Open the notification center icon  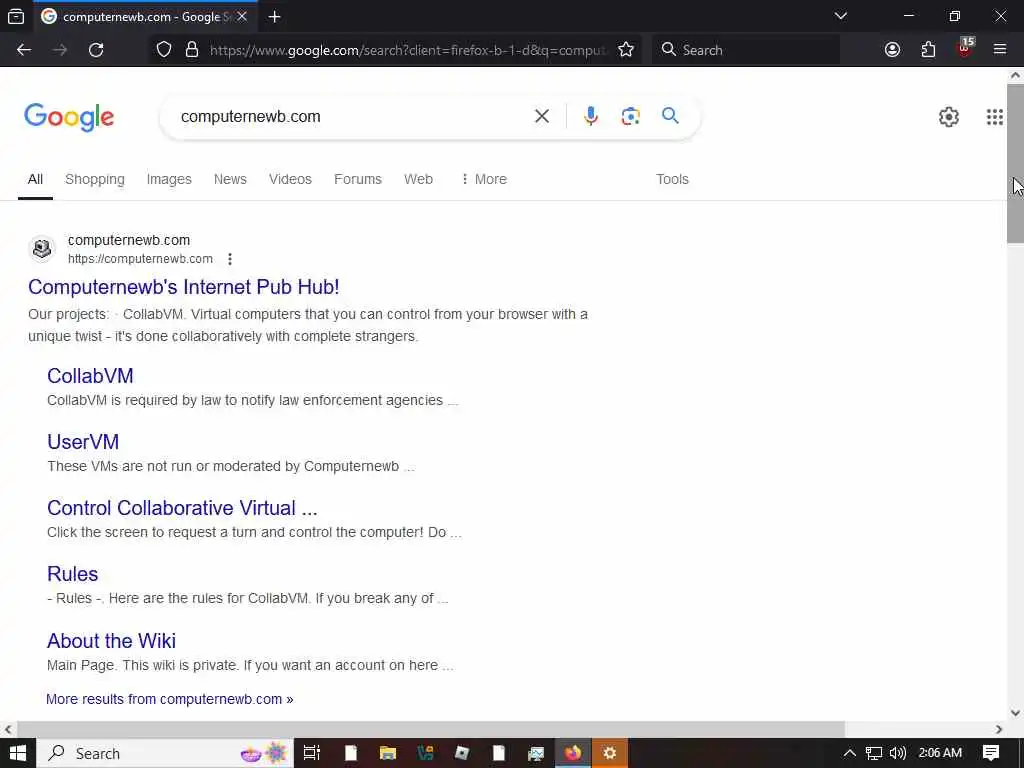pos(991,753)
